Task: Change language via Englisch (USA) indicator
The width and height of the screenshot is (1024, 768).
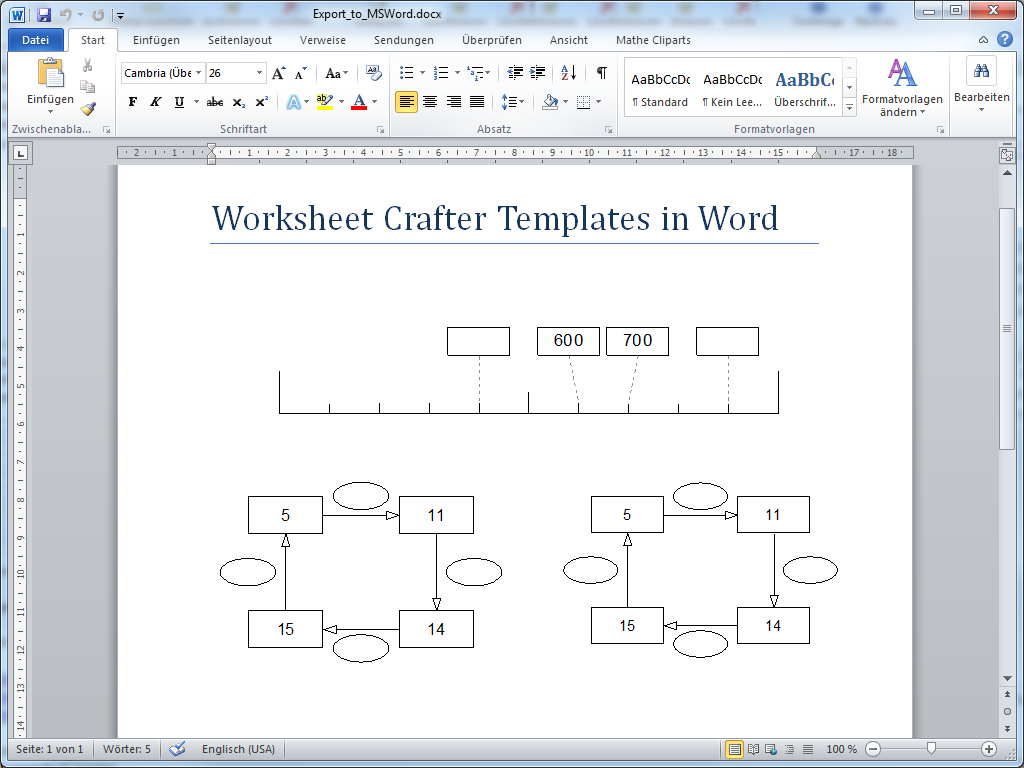Action: point(238,748)
